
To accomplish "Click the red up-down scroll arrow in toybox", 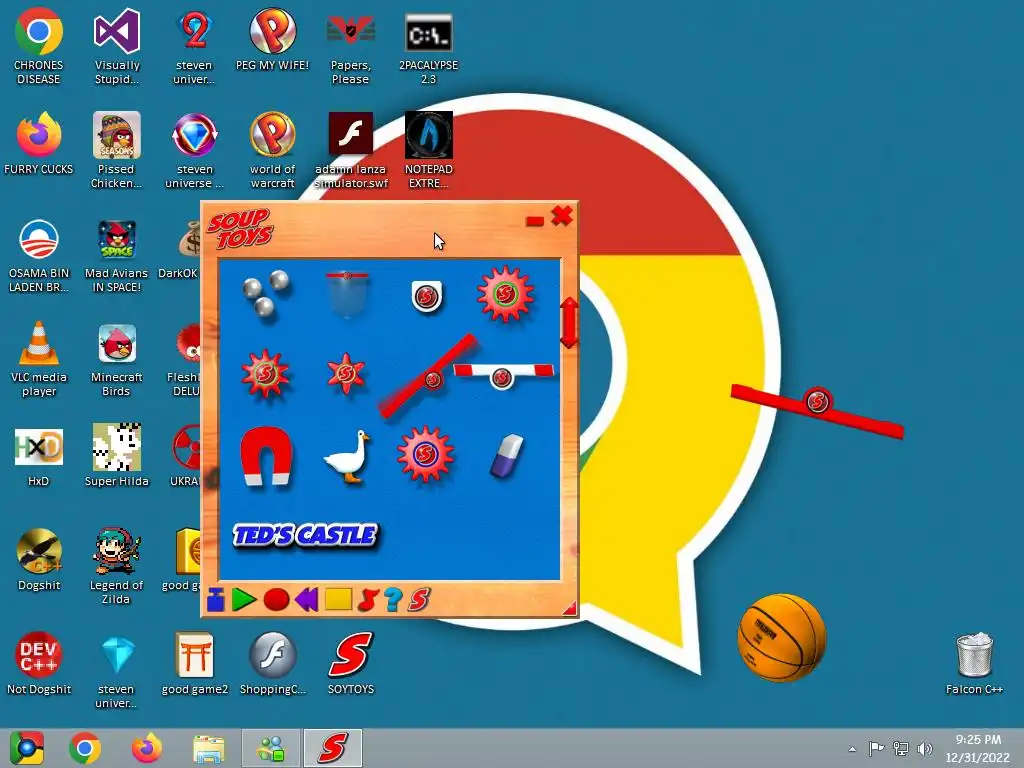I will click(569, 323).
